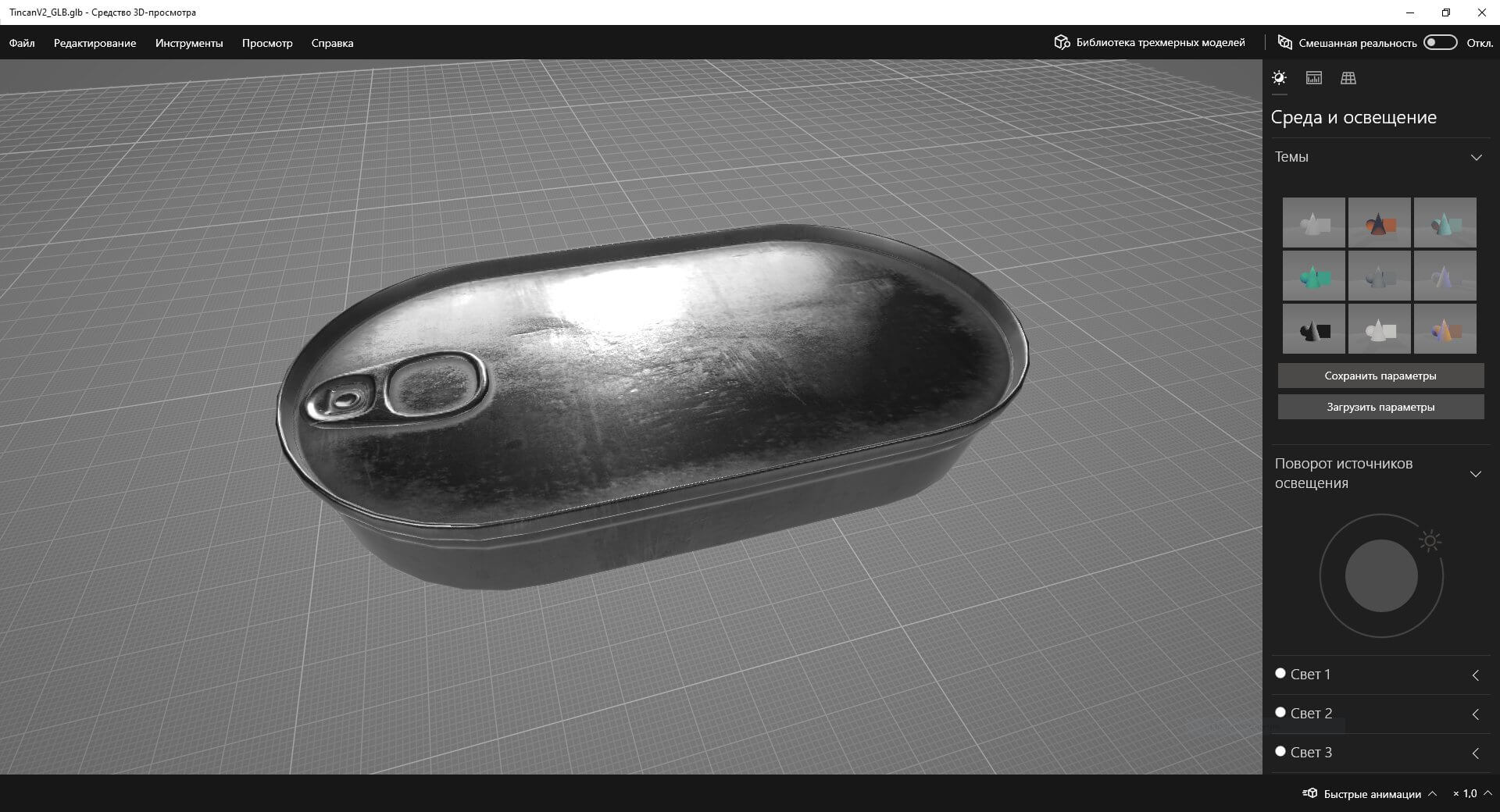Viewport: 1500px width, 812px height.
Task: Expand the Свет 1 settings chevron
Action: [1476, 675]
